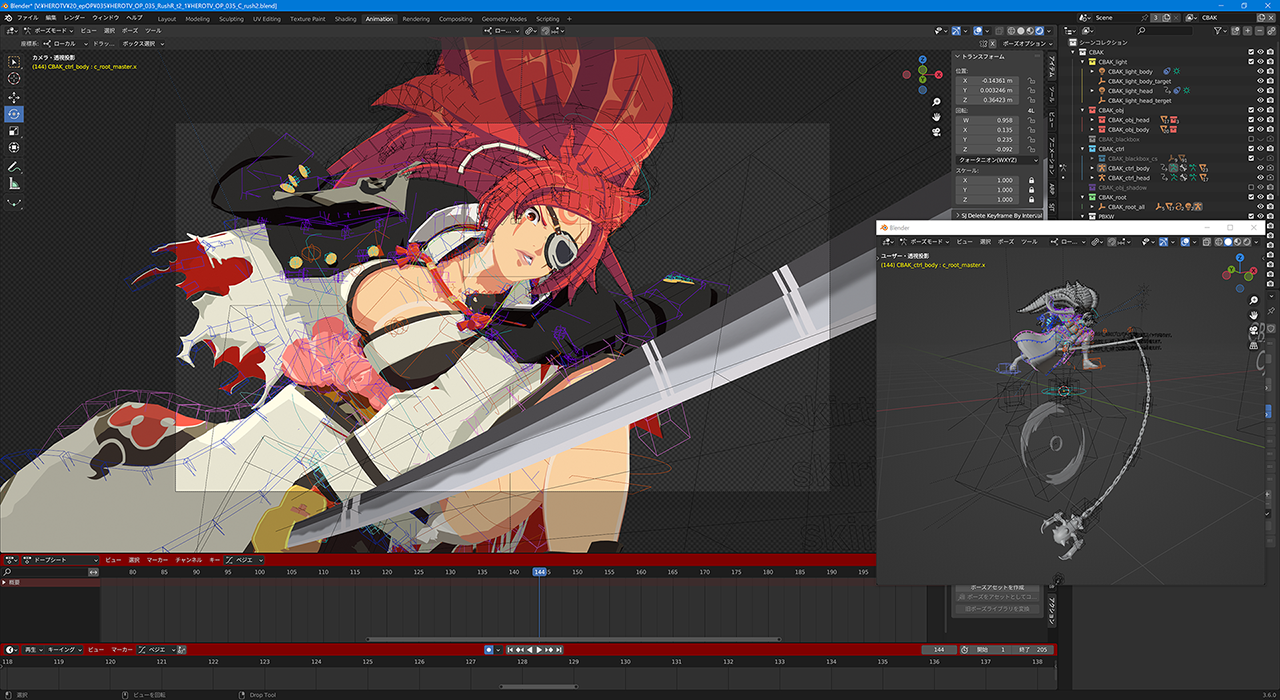The height and width of the screenshot is (700, 1280).
Task: Select wireframe viewport shading
Action: (1012, 31)
